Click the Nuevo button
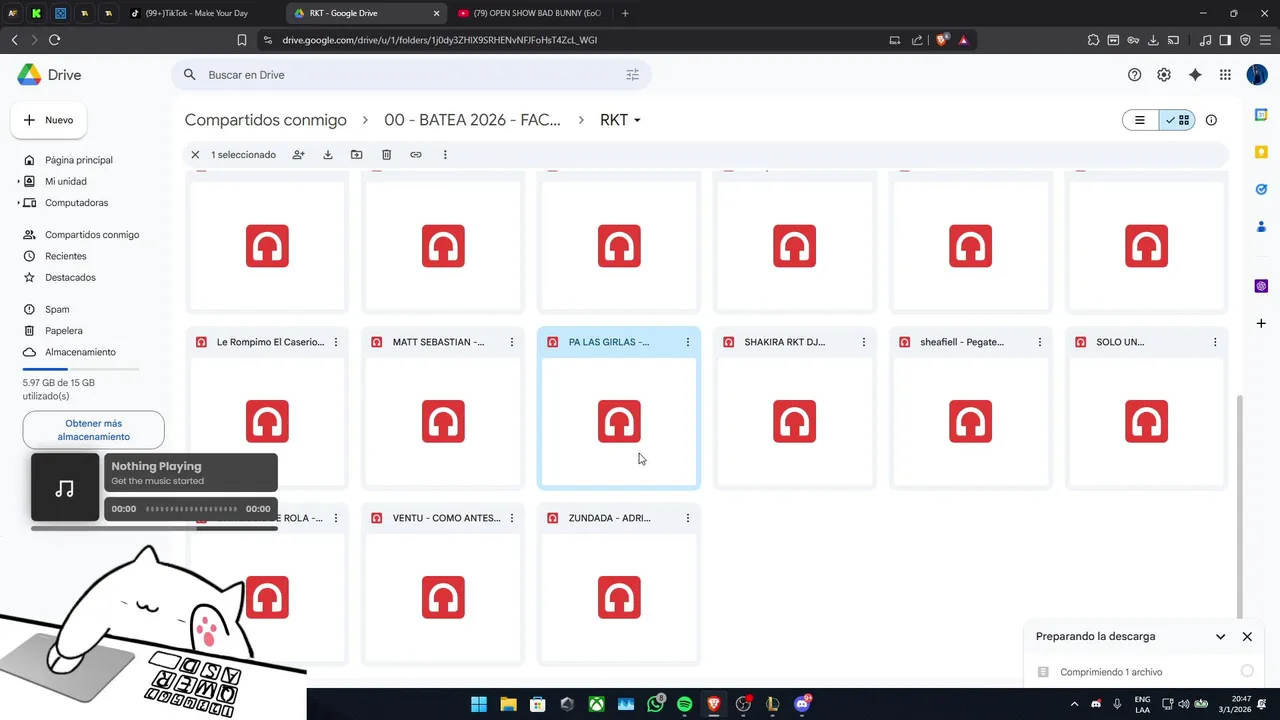Viewport: 1280px width, 720px height. click(48, 120)
